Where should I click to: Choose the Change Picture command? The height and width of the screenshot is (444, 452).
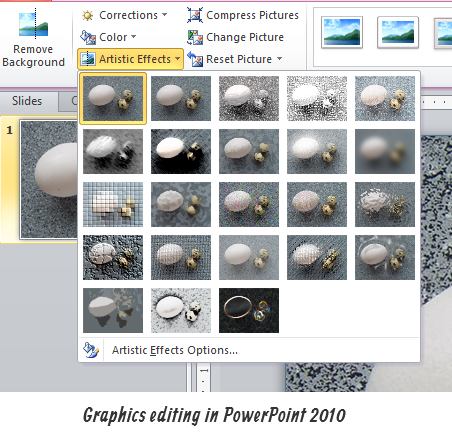coord(235,37)
